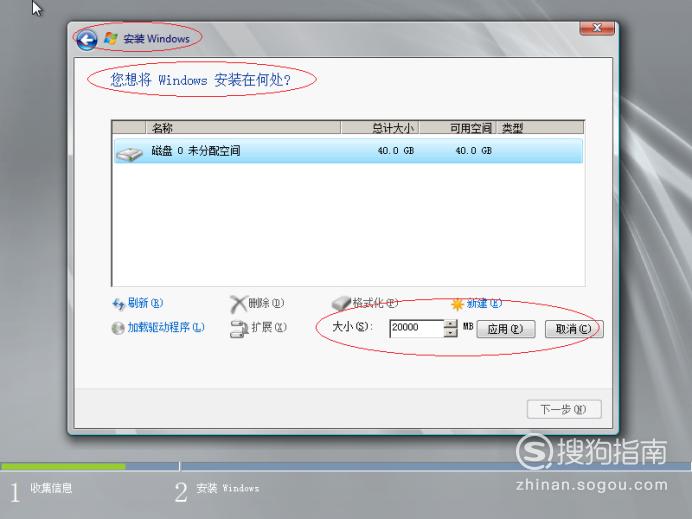Cancel partition creation with 取消
This screenshot has width=692, height=519.
click(x=574, y=329)
